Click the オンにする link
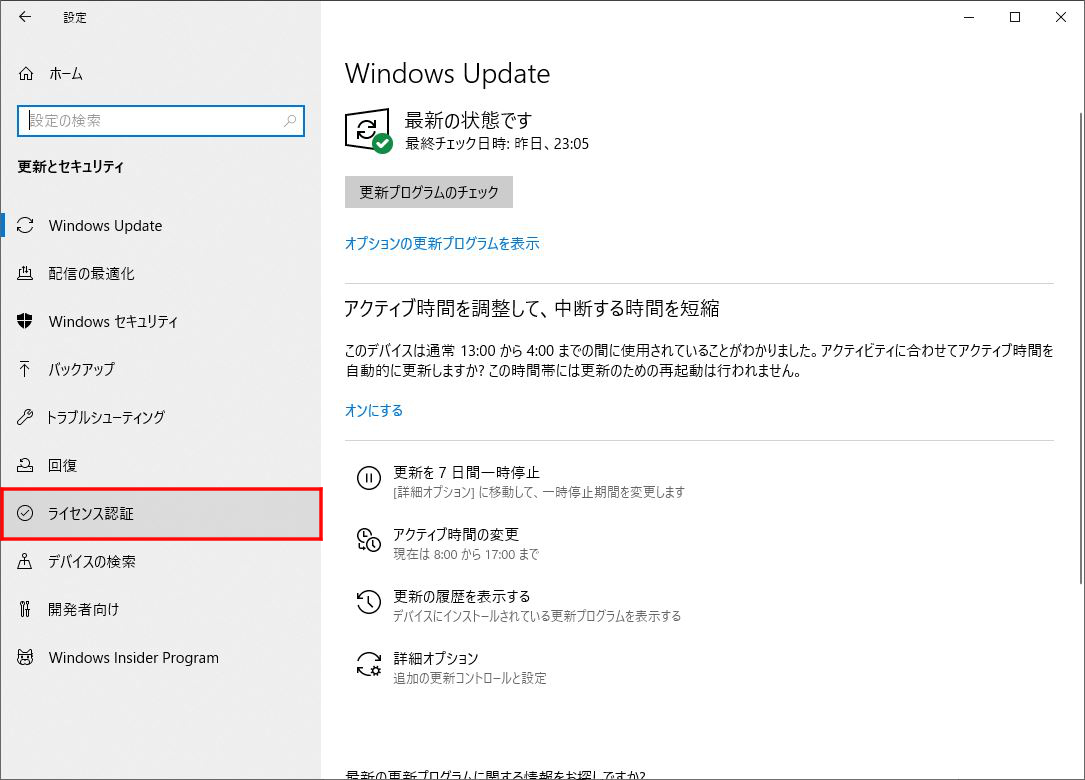This screenshot has height=780, width=1085. (374, 410)
